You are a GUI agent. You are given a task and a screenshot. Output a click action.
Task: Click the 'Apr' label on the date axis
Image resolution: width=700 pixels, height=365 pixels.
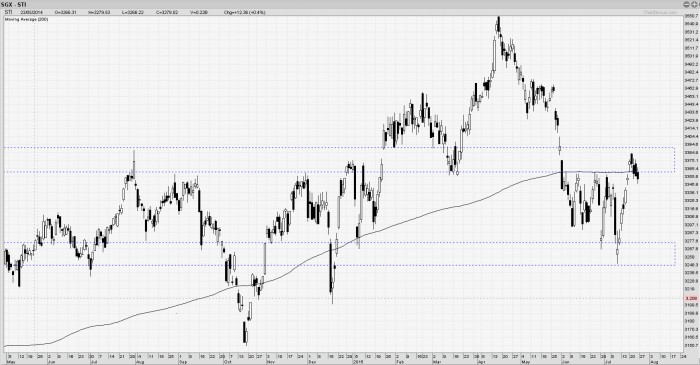(482, 362)
